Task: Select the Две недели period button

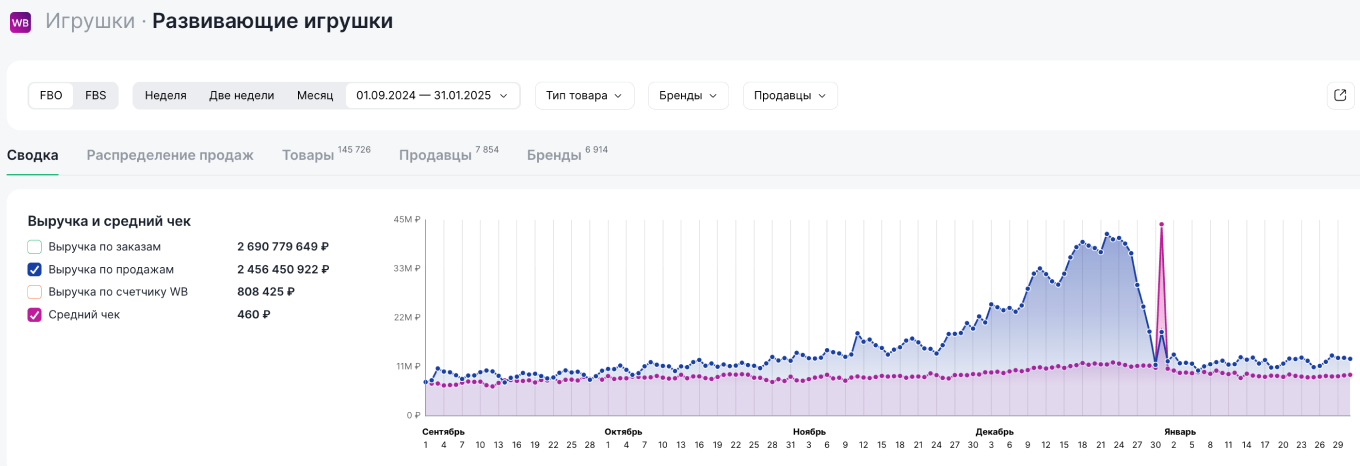Action: [241, 95]
